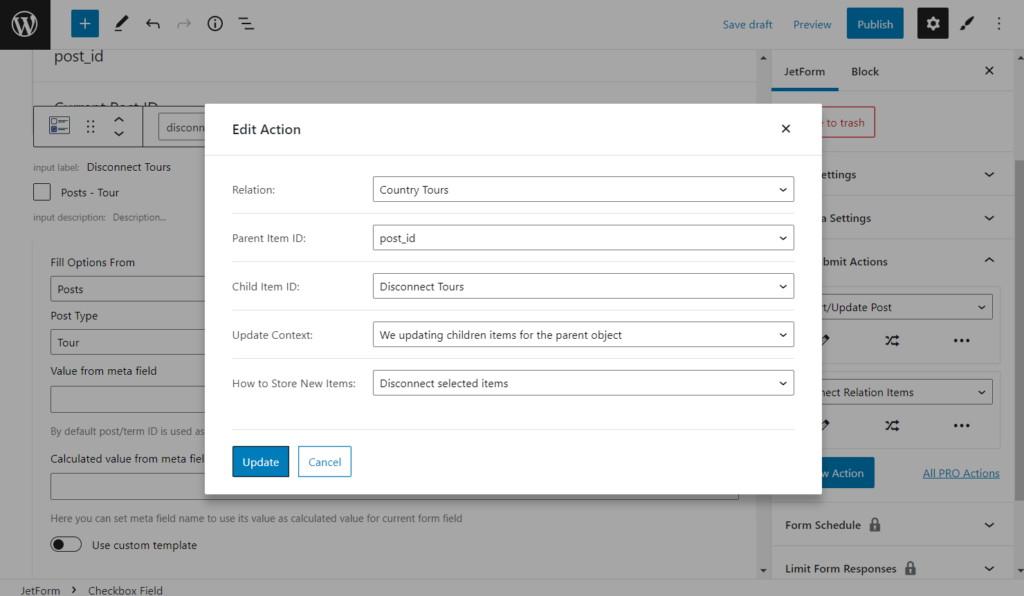Image resolution: width=1024 pixels, height=596 pixels.
Task: Open the Fill Options From select
Action: 128,289
